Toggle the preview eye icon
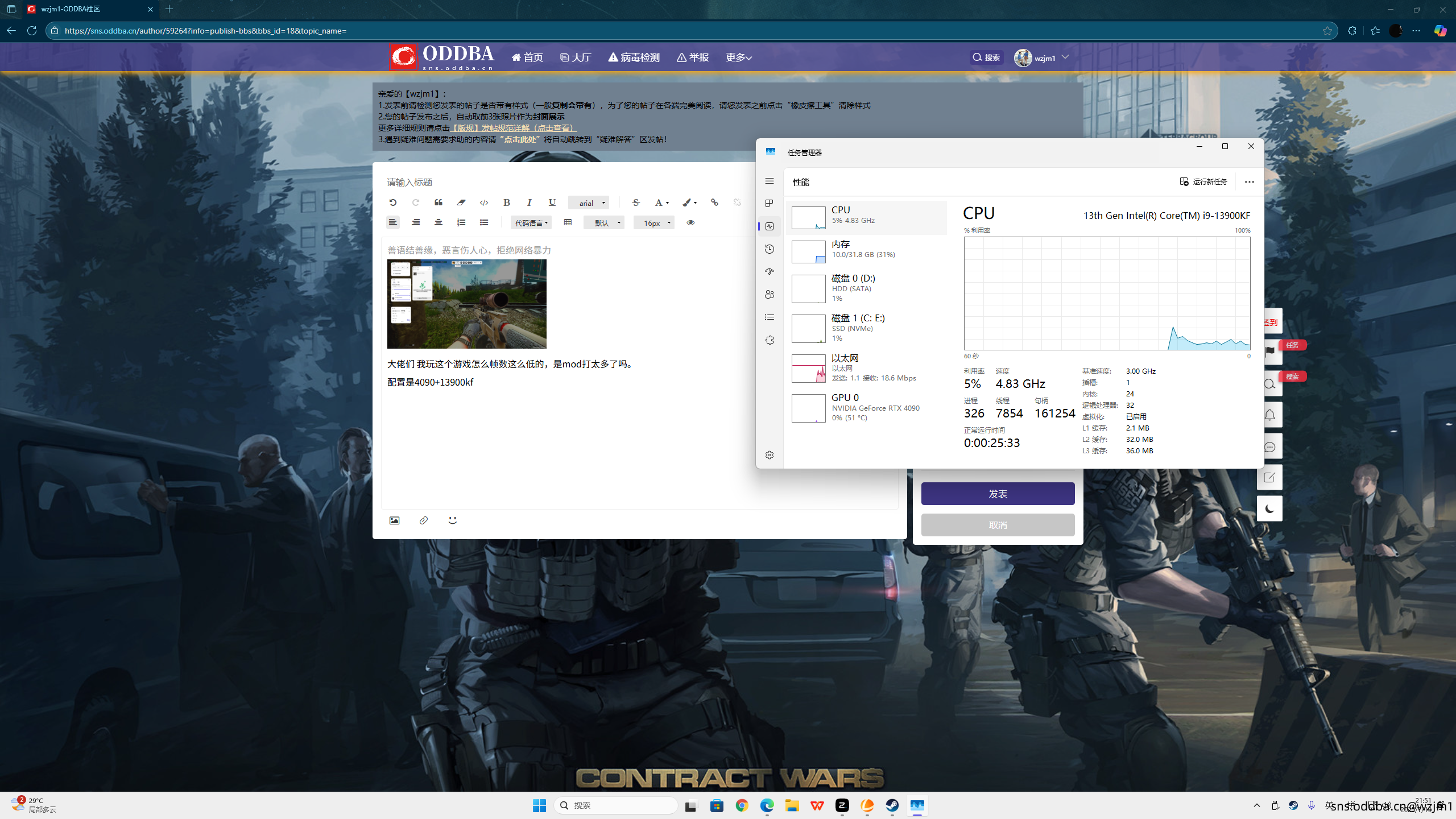The height and width of the screenshot is (819, 1456). point(690,222)
